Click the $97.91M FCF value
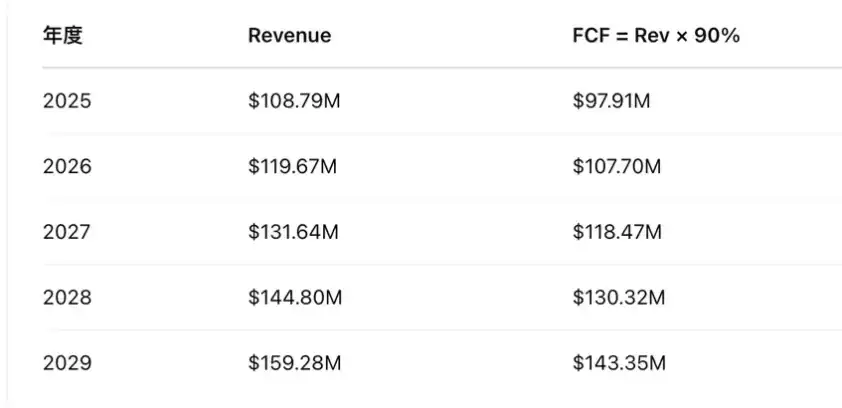Screen dimensions: 842x408 (611, 101)
